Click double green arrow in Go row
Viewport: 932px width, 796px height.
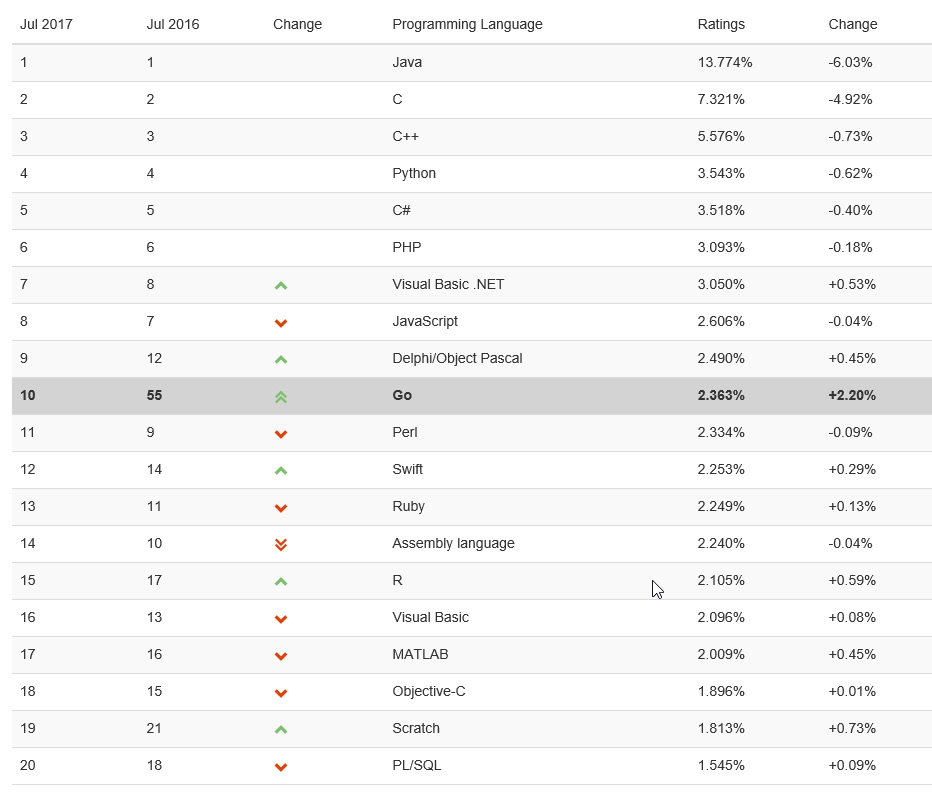coord(281,397)
